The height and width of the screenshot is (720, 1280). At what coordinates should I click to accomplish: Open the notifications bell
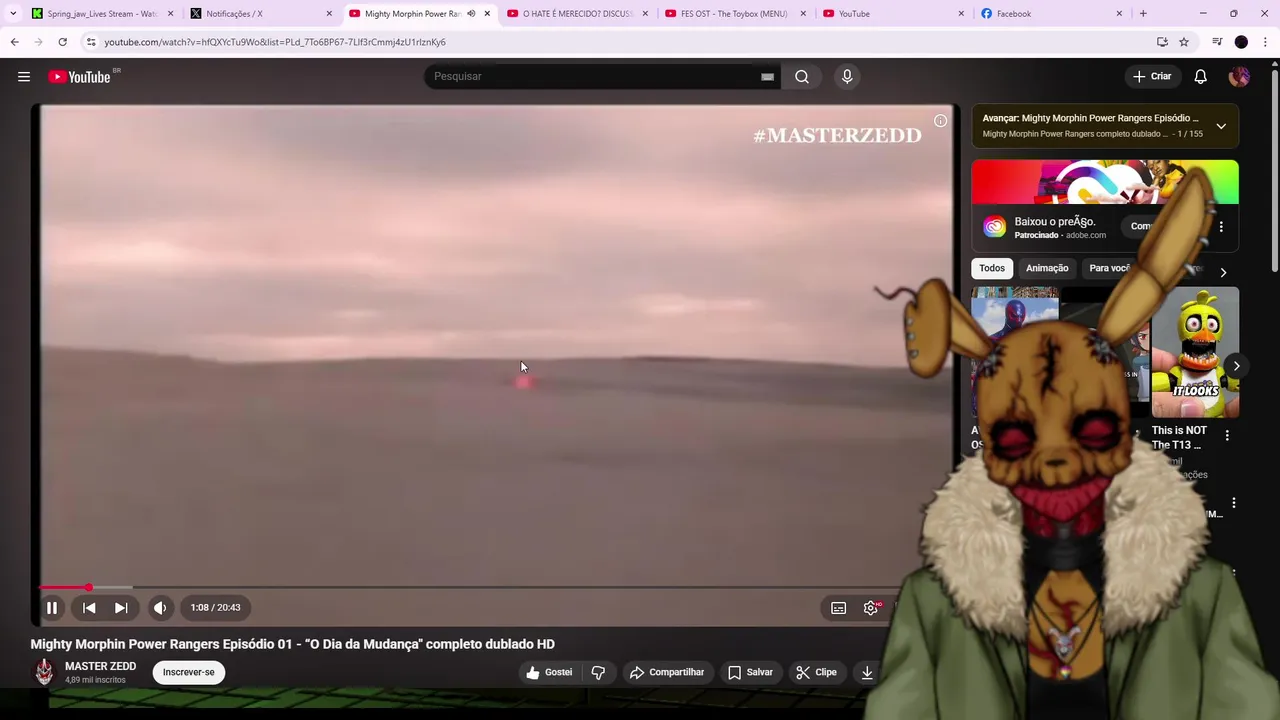pyautogui.click(x=1201, y=77)
